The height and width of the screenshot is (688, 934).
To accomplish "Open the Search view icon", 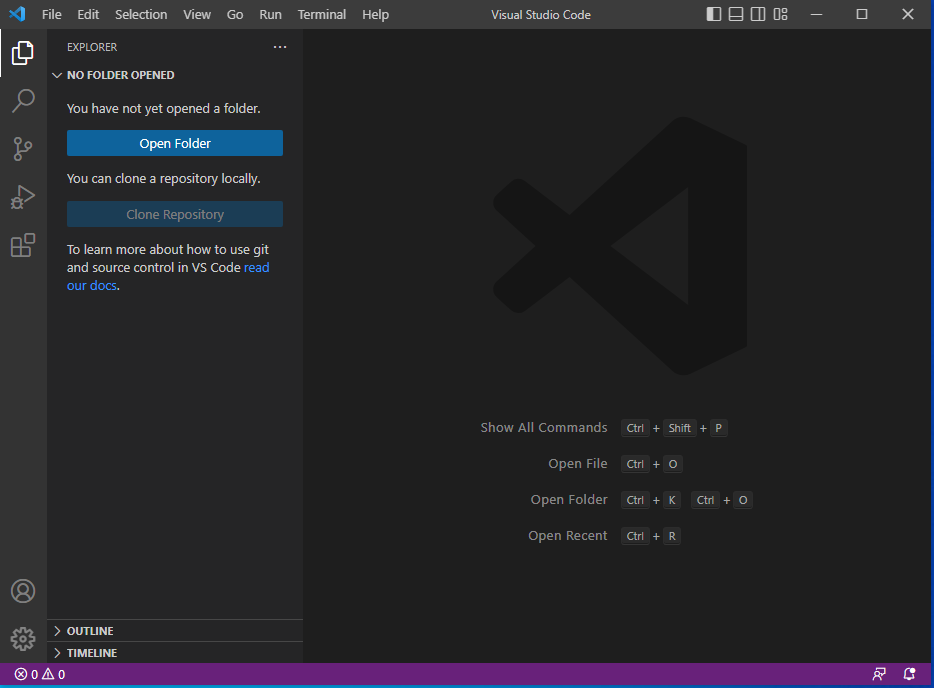I will (23, 101).
